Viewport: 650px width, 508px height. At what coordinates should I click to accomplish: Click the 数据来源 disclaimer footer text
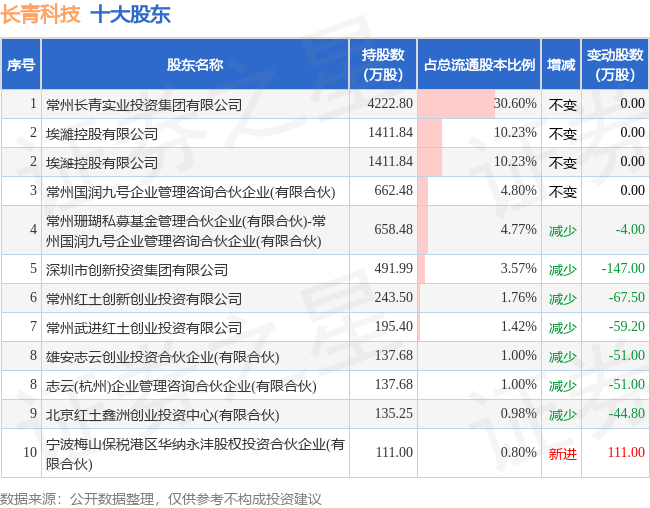[x=161, y=499]
